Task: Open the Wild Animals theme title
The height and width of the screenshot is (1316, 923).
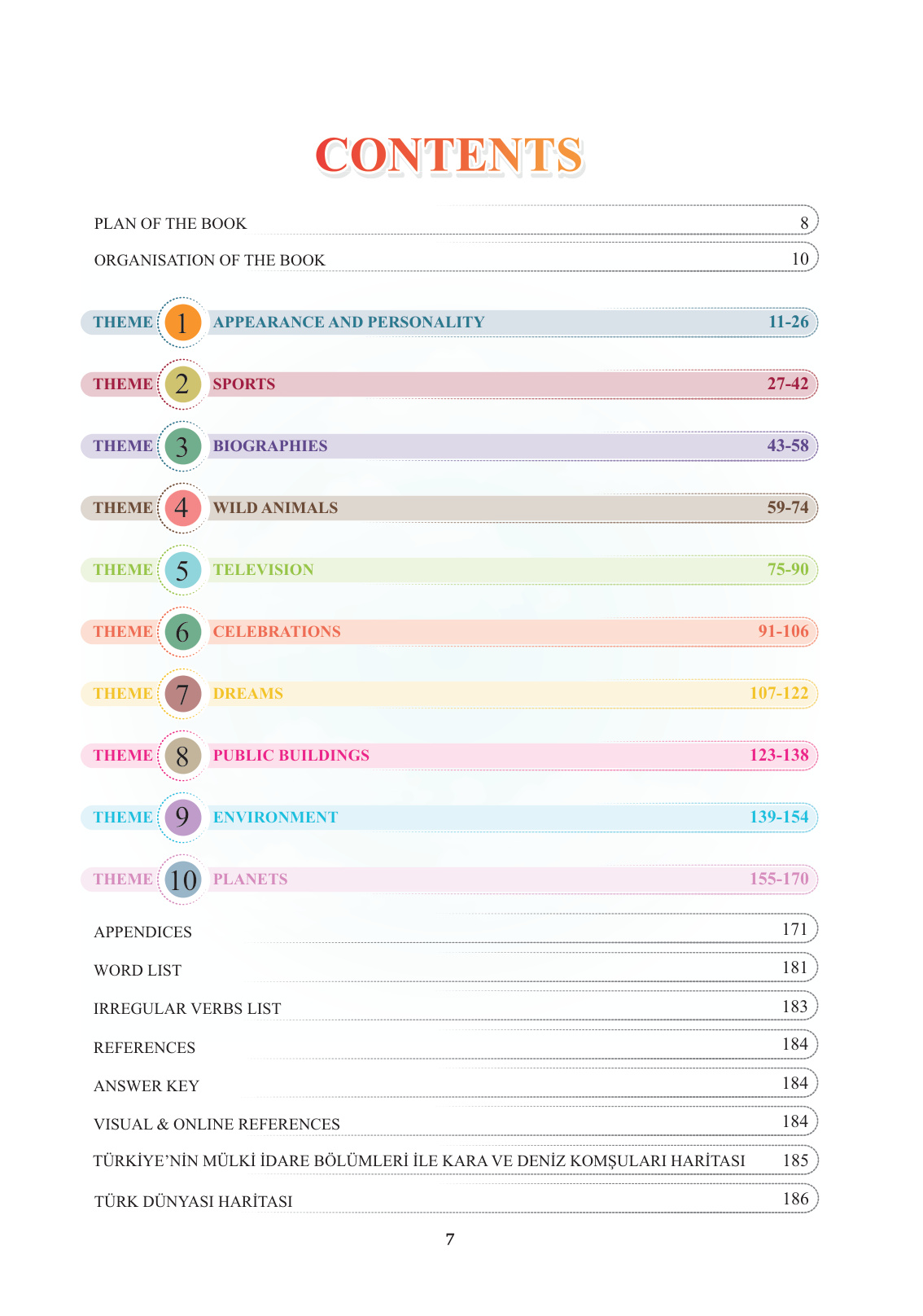Action: [275, 508]
